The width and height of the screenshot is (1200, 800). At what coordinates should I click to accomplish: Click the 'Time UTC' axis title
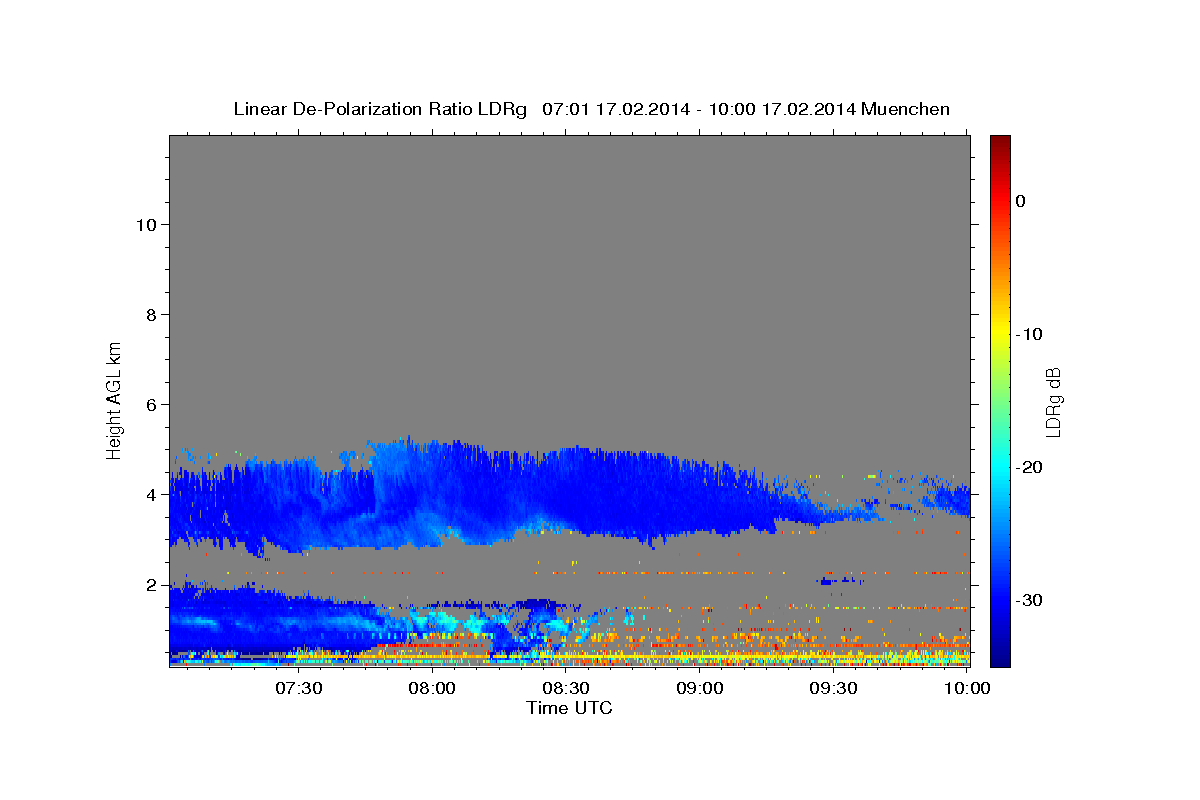pos(569,708)
